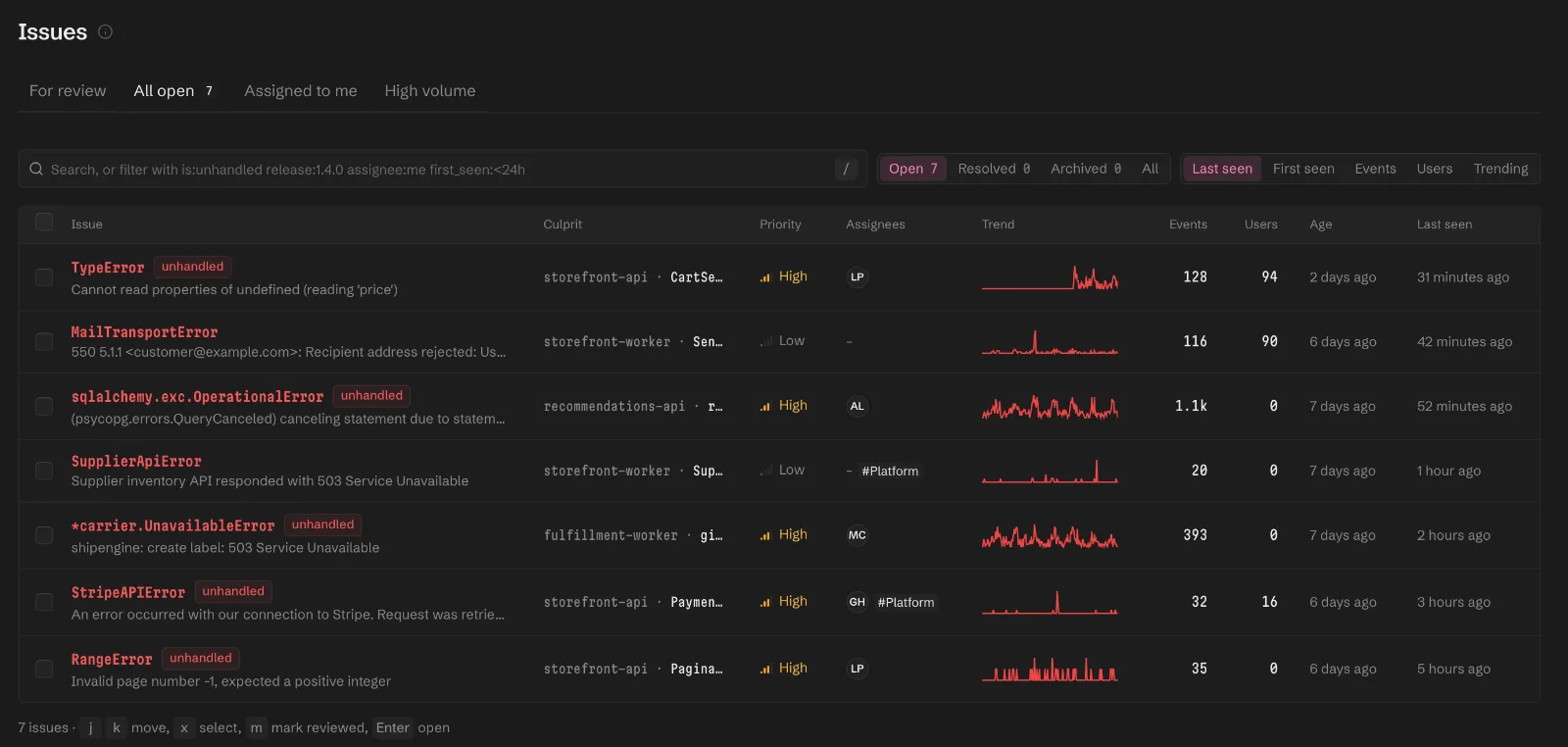Click the Events column header in the table
Viewport: 1568px width, 747px height.
point(1188,224)
